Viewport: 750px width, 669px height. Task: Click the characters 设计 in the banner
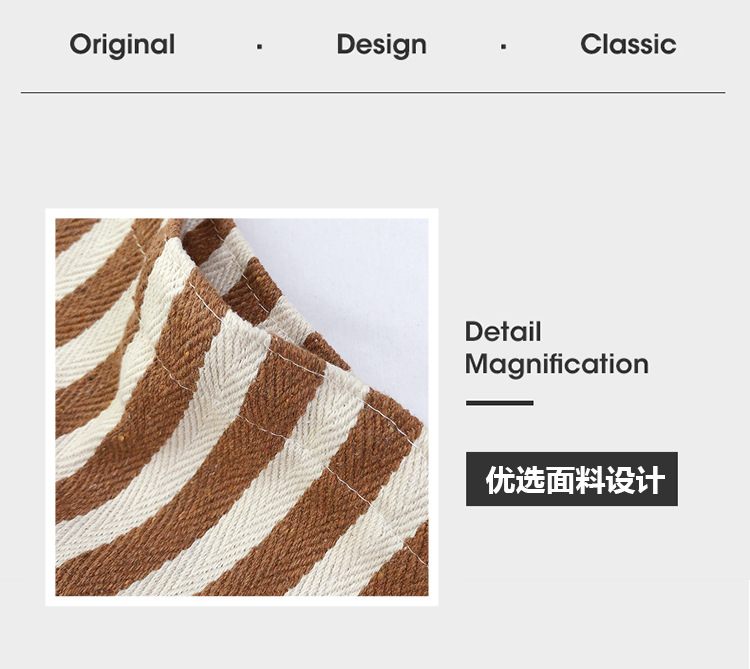pos(635,480)
